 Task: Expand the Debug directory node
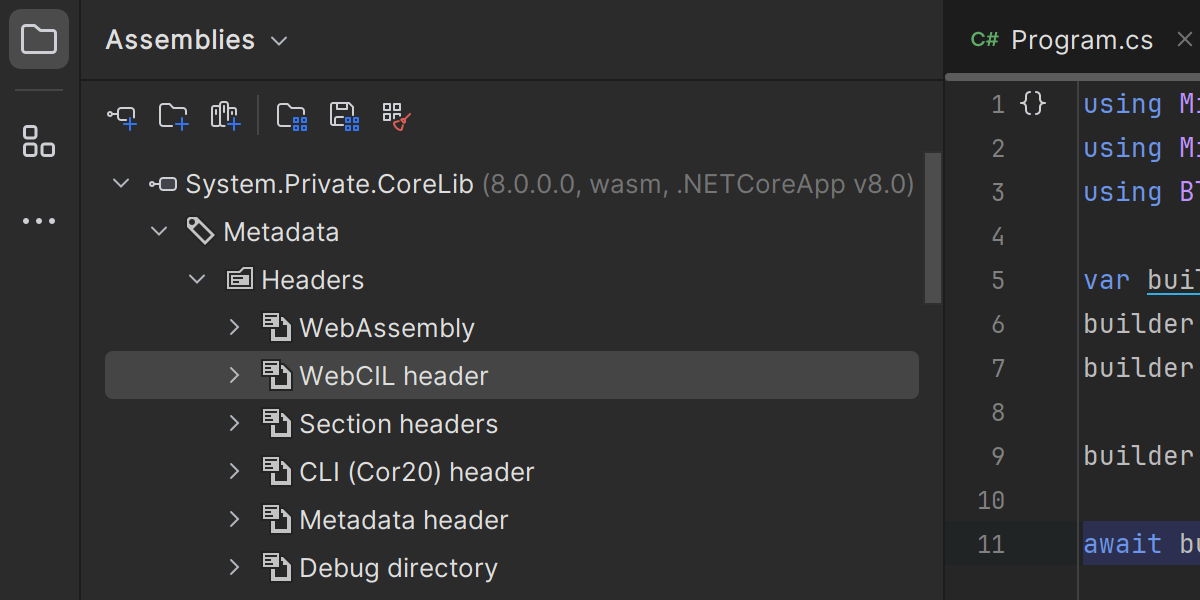pyautogui.click(x=235, y=568)
